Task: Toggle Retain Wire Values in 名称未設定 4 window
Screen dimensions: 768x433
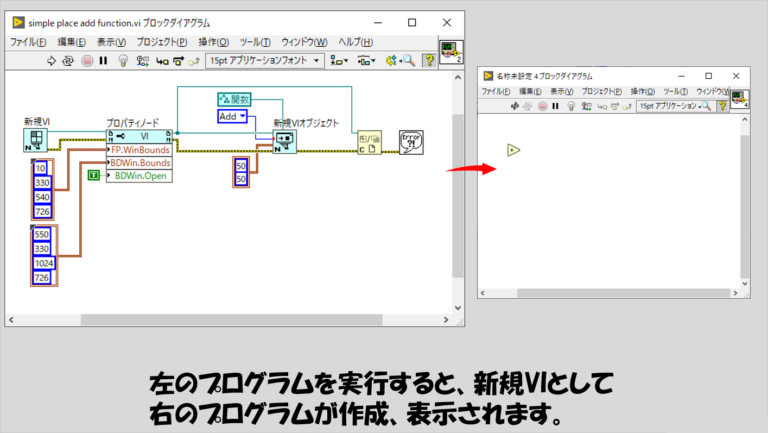Action: (586, 106)
